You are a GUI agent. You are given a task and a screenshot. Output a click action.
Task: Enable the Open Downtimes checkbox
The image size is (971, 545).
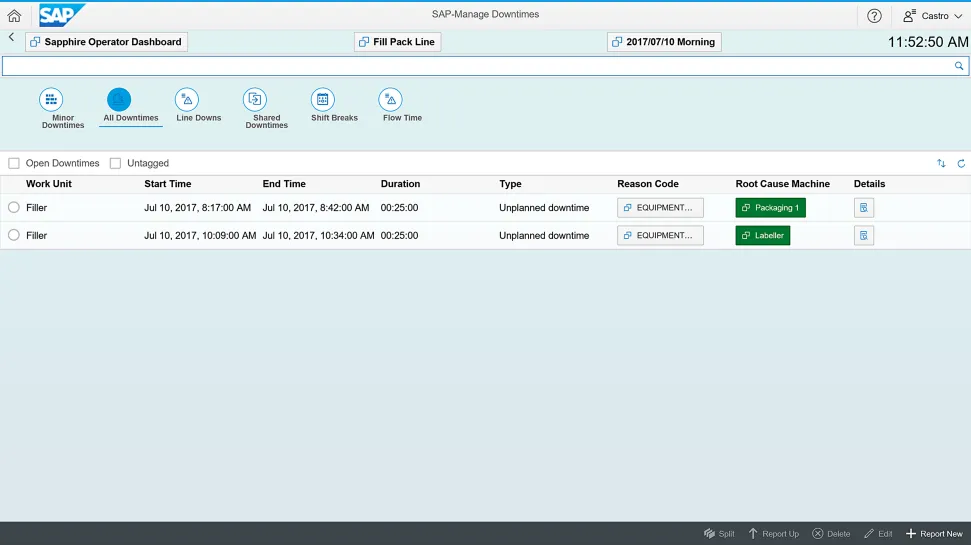point(14,163)
